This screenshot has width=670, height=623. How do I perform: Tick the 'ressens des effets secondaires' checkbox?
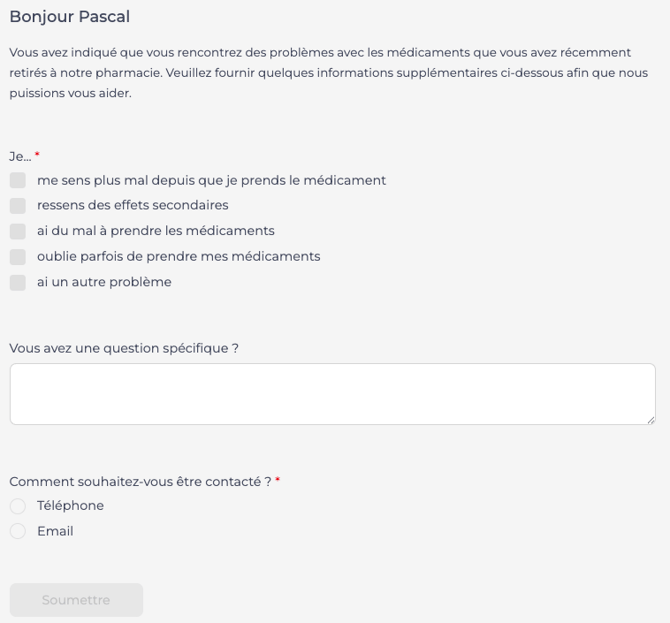(x=18, y=206)
